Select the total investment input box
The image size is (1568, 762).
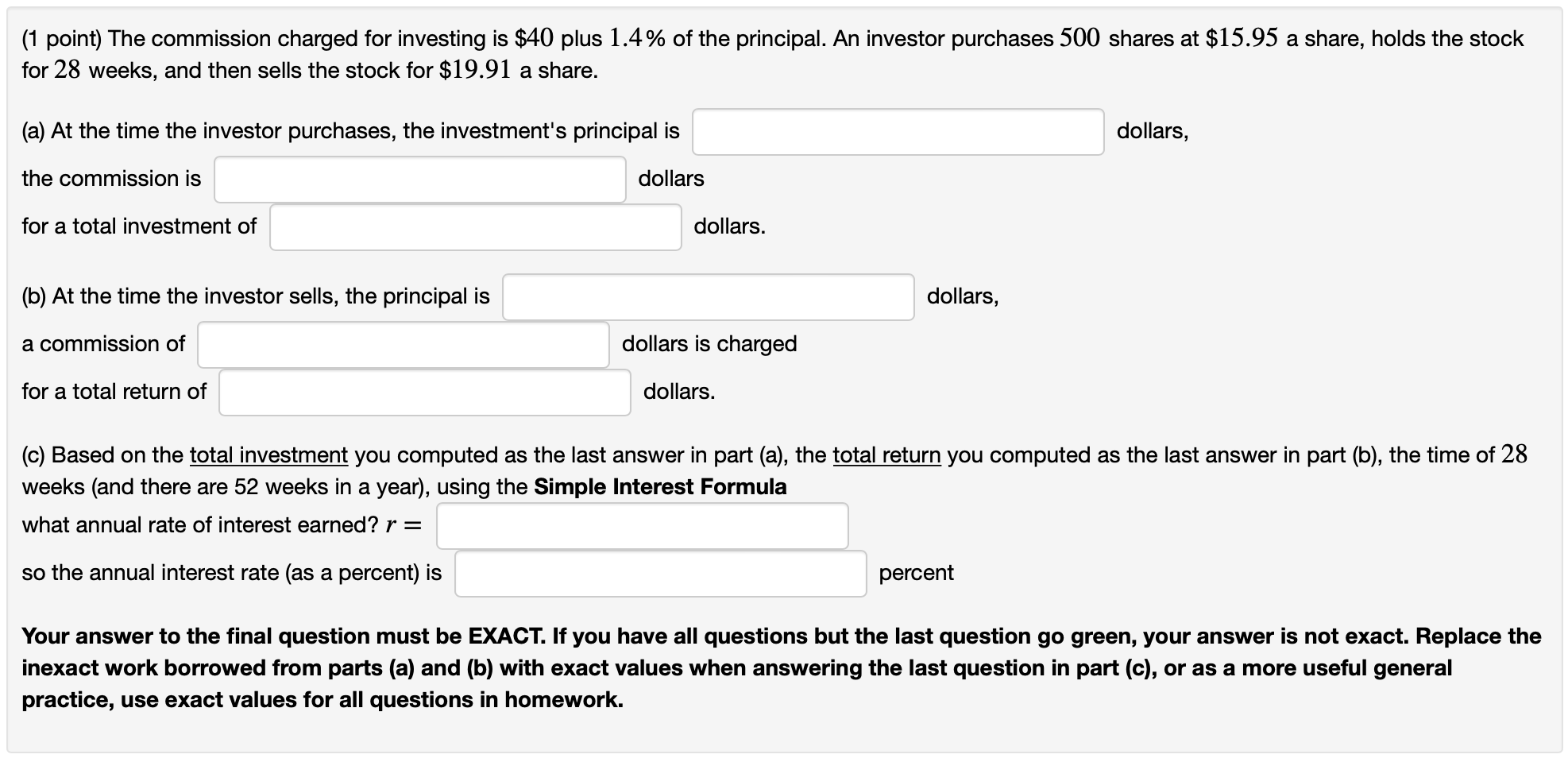coord(474,227)
